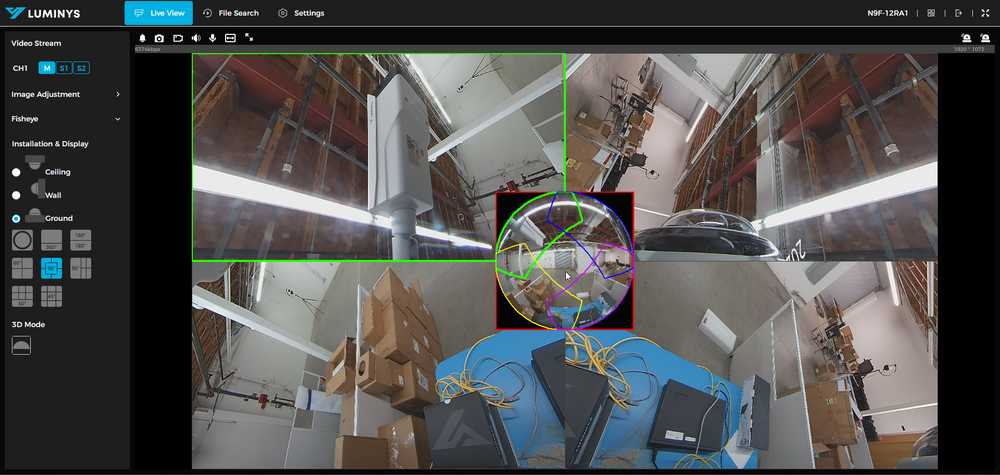The width and height of the screenshot is (1000, 475).
Task: Switch to sub stream S1
Action: [x=63, y=68]
